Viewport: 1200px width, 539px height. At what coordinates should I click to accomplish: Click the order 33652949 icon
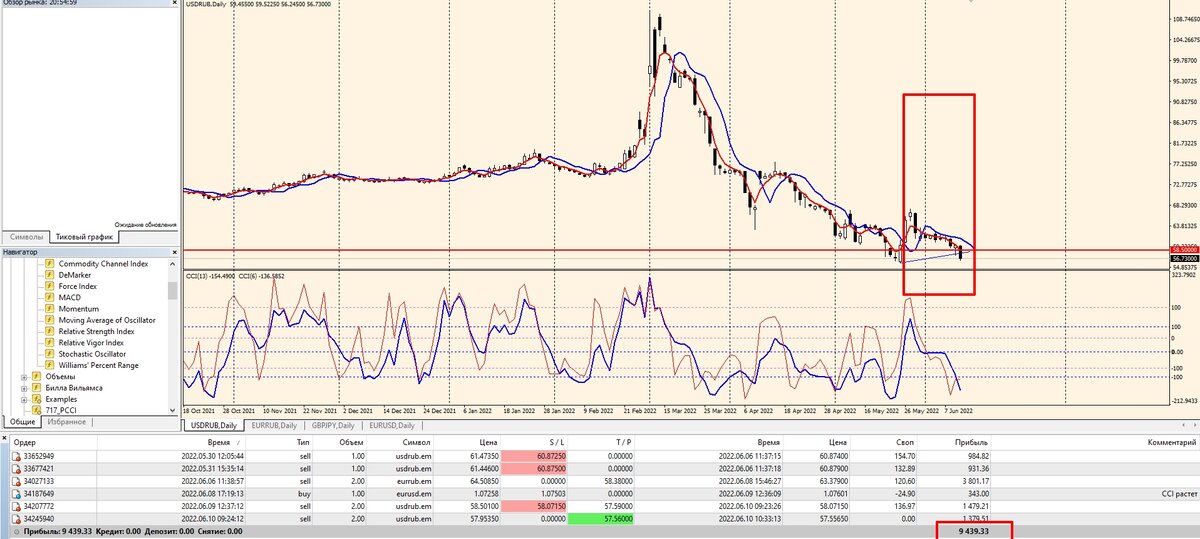tap(16, 456)
